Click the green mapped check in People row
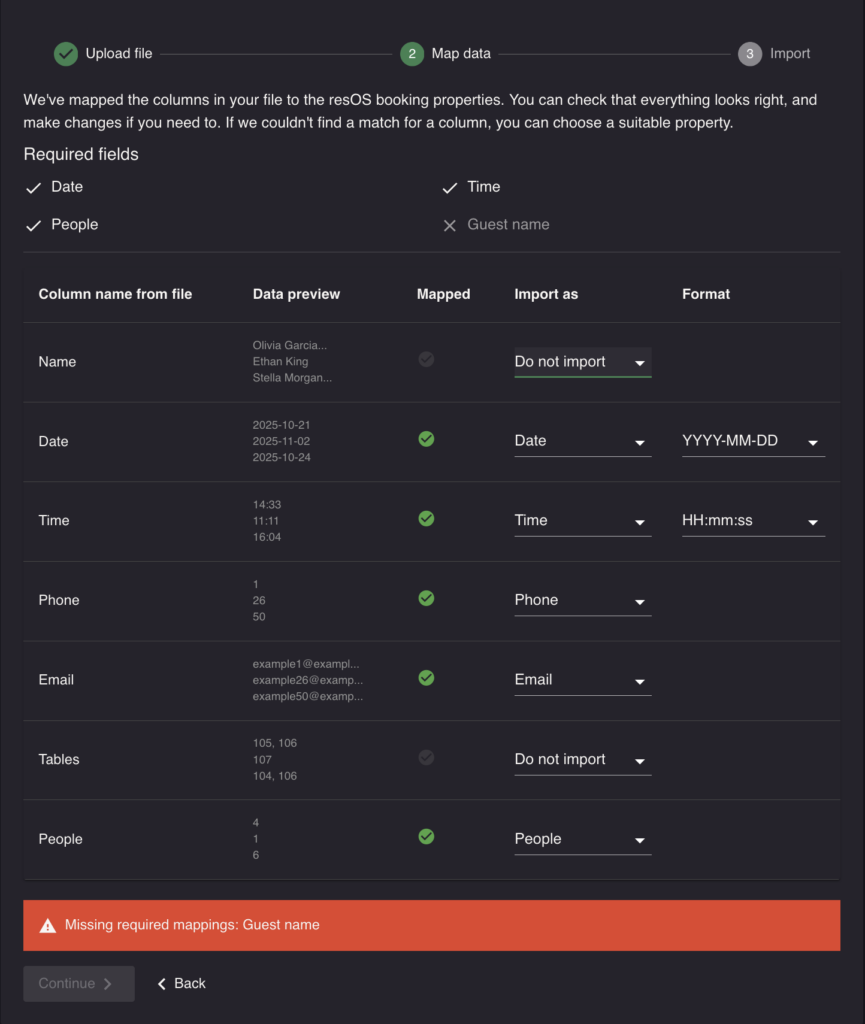The height and width of the screenshot is (1024, 865). (x=426, y=837)
